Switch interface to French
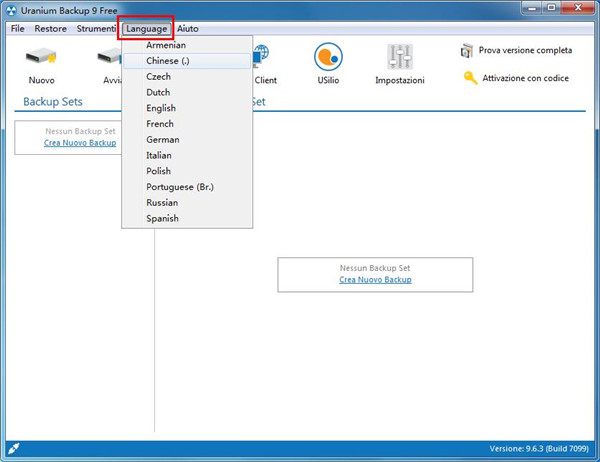 click(x=187, y=124)
